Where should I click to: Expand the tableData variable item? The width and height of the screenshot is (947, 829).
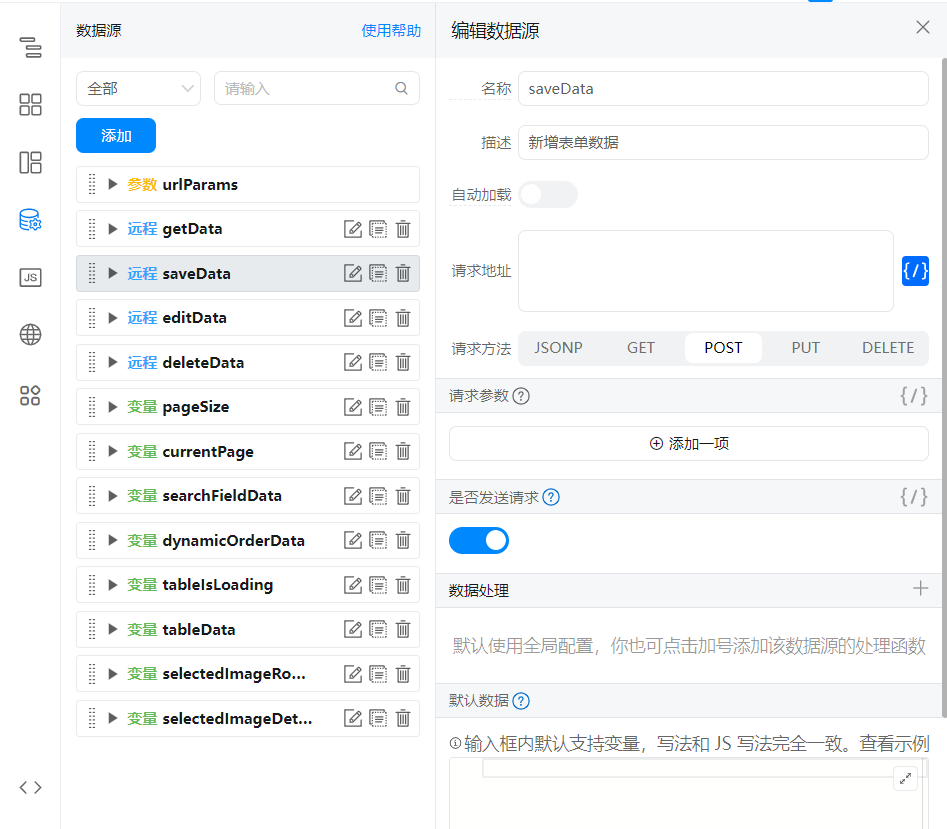coord(113,630)
